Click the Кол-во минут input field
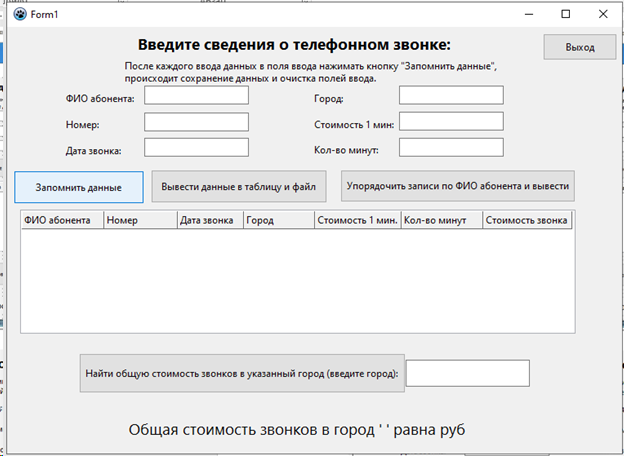 [x=451, y=148]
